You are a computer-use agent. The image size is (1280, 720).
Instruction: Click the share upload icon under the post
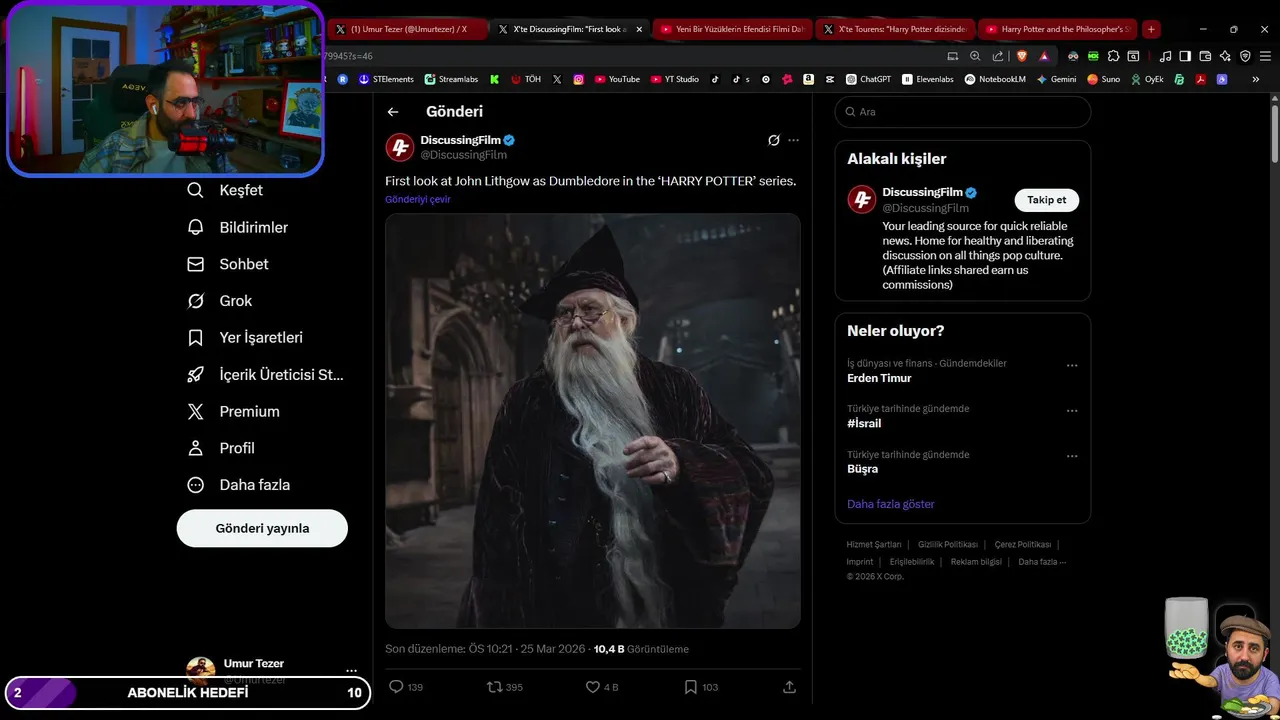pos(789,687)
